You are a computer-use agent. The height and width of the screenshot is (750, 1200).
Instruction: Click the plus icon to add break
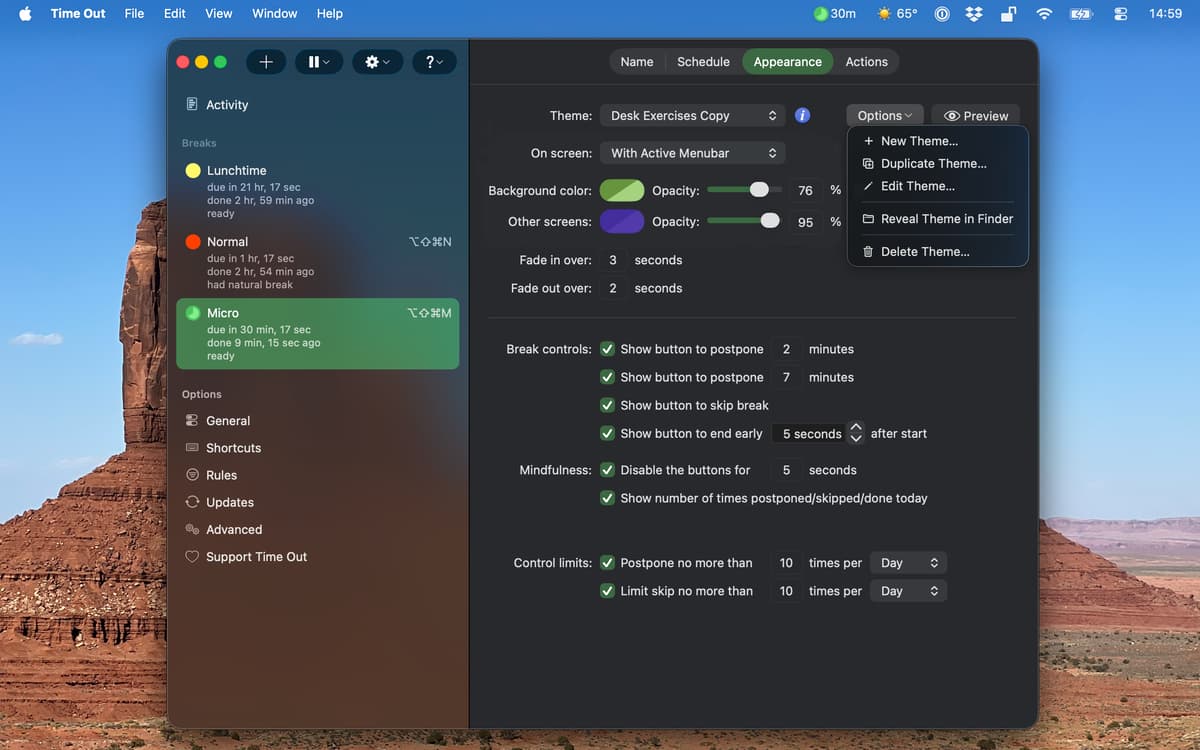pyautogui.click(x=266, y=62)
